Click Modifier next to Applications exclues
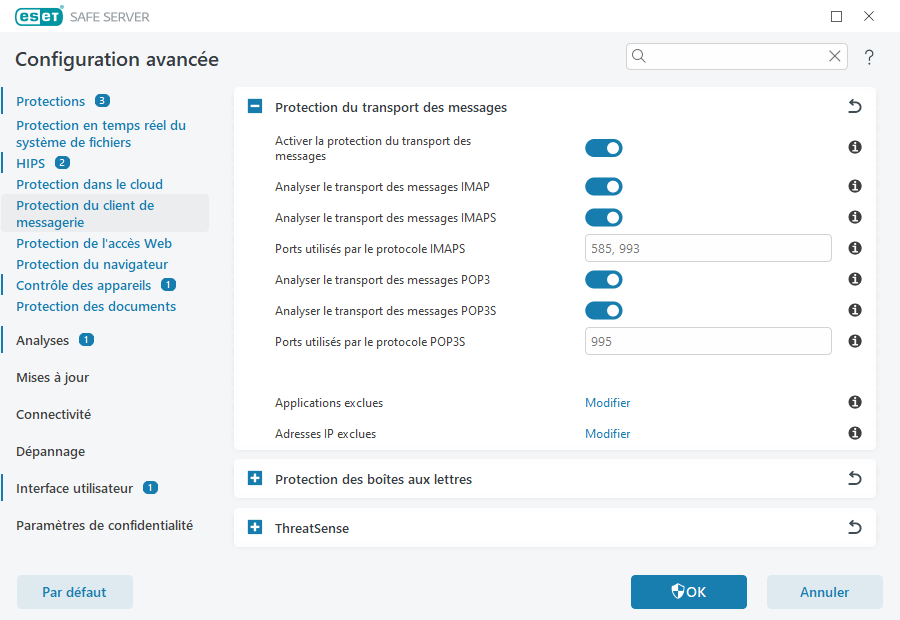900x620 pixels. 607,402
